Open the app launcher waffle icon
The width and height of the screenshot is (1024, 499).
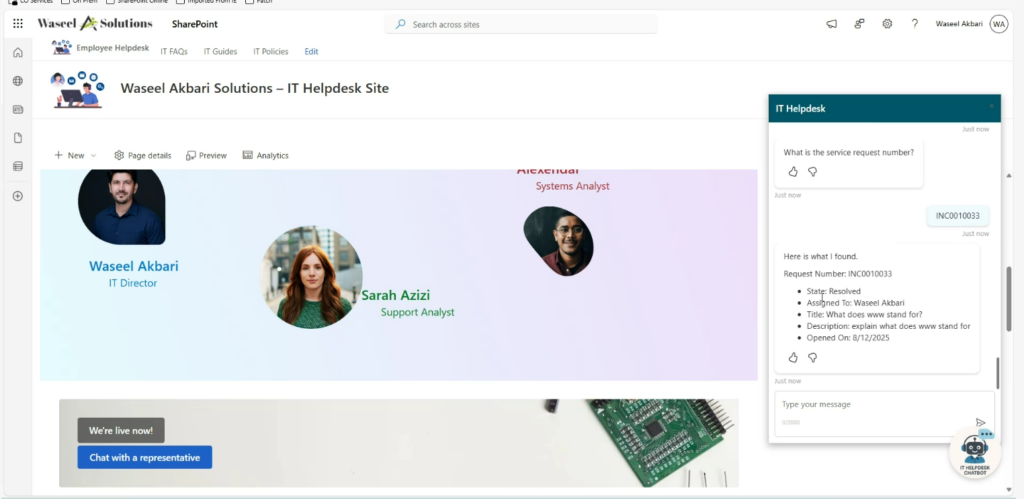[18, 24]
